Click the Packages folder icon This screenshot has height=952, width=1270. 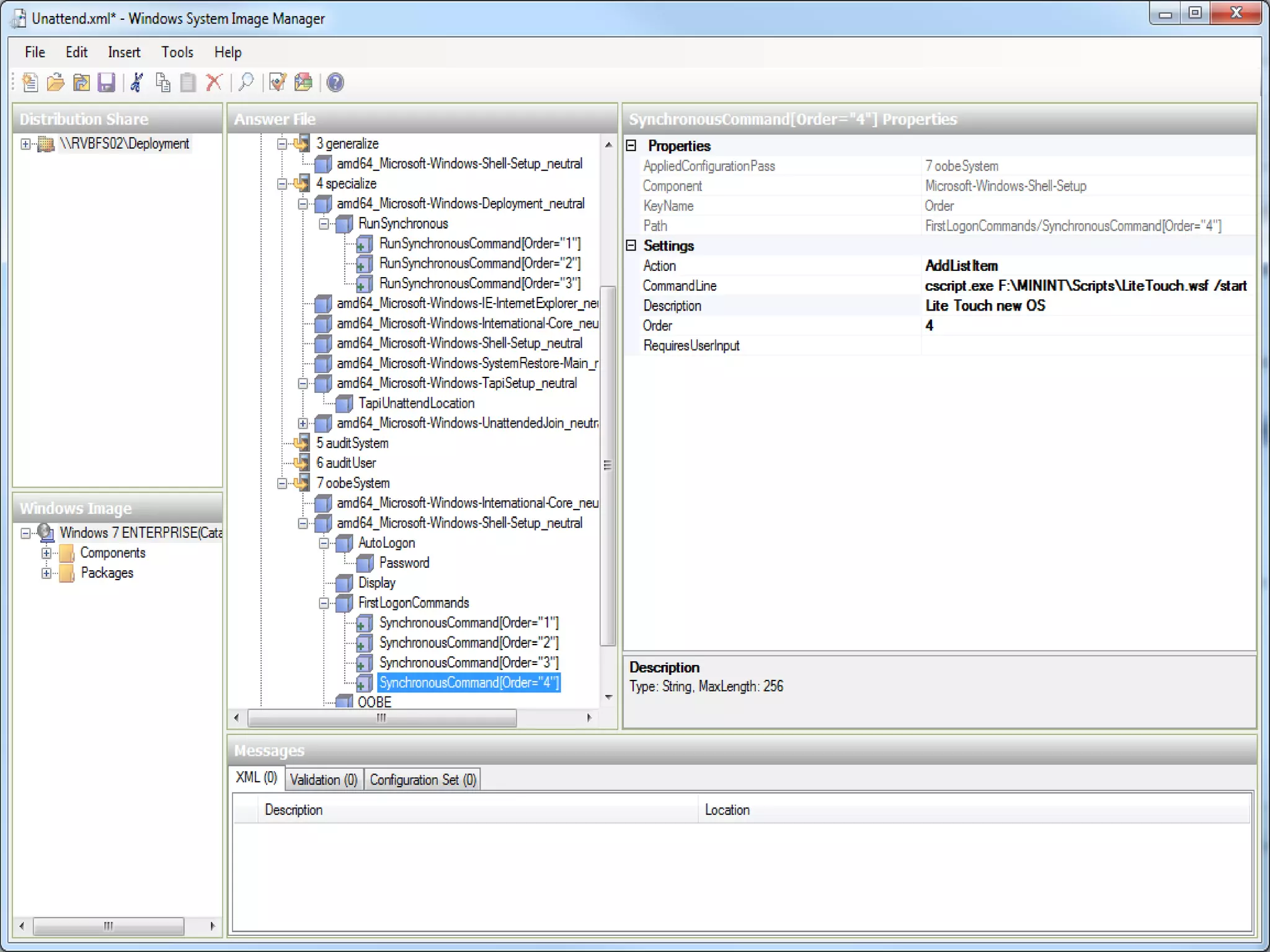point(67,573)
